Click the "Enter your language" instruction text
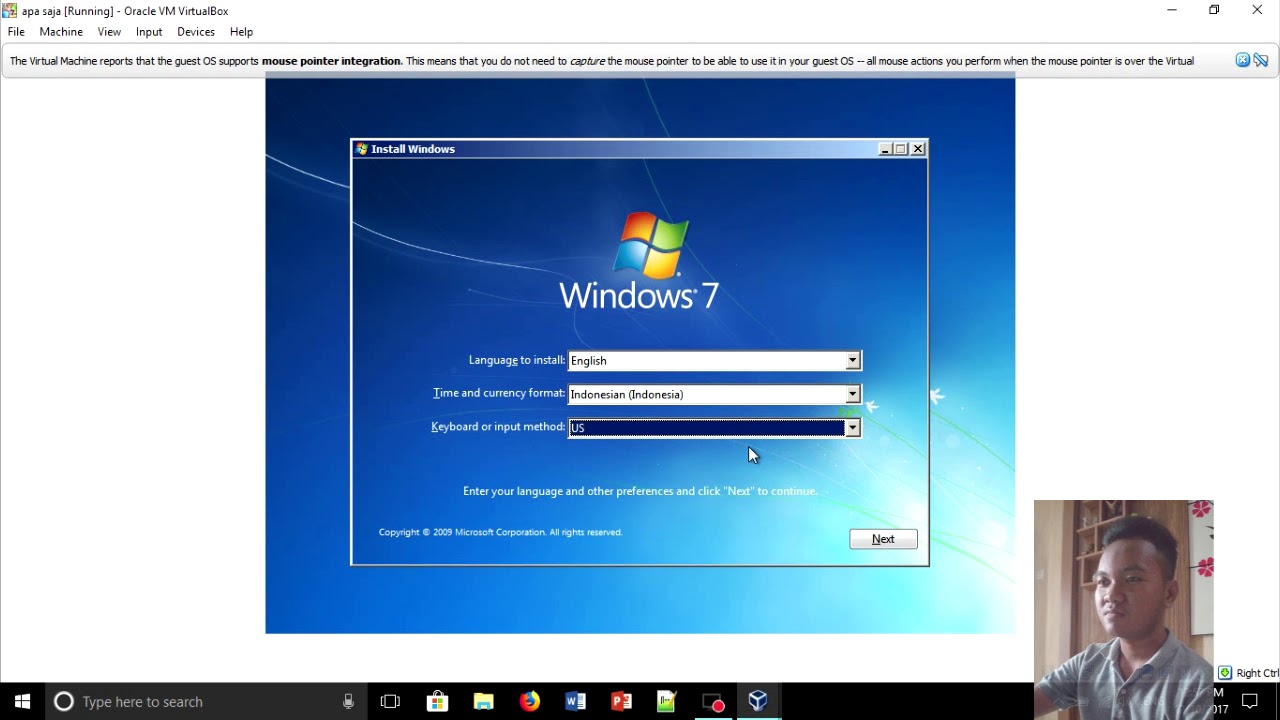This screenshot has height=720, width=1280. (640, 491)
